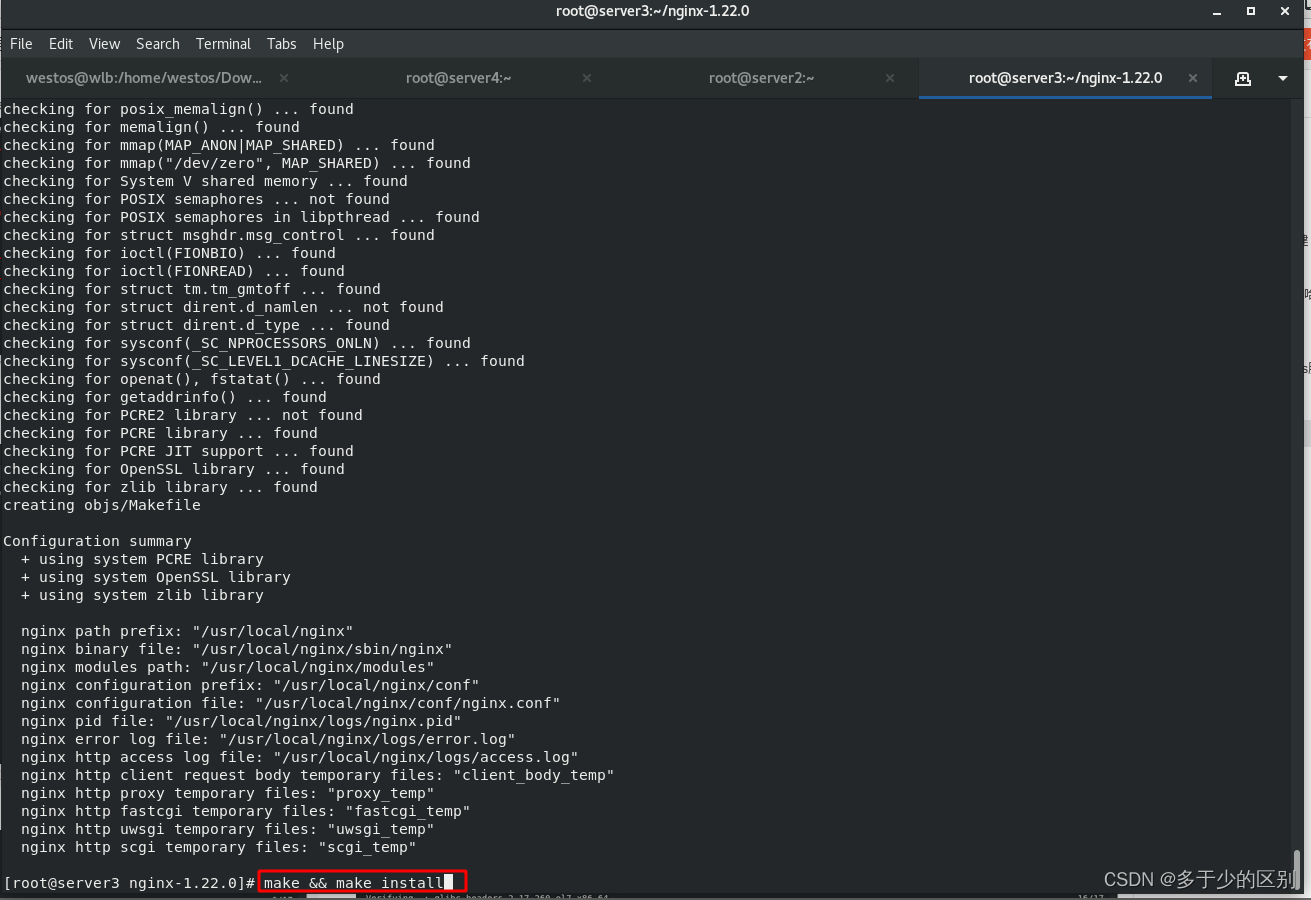Viewport: 1311px width, 900px height.
Task: Click the [root@server3 nginx-1.22.0]# prompt
Action: pos(129,883)
